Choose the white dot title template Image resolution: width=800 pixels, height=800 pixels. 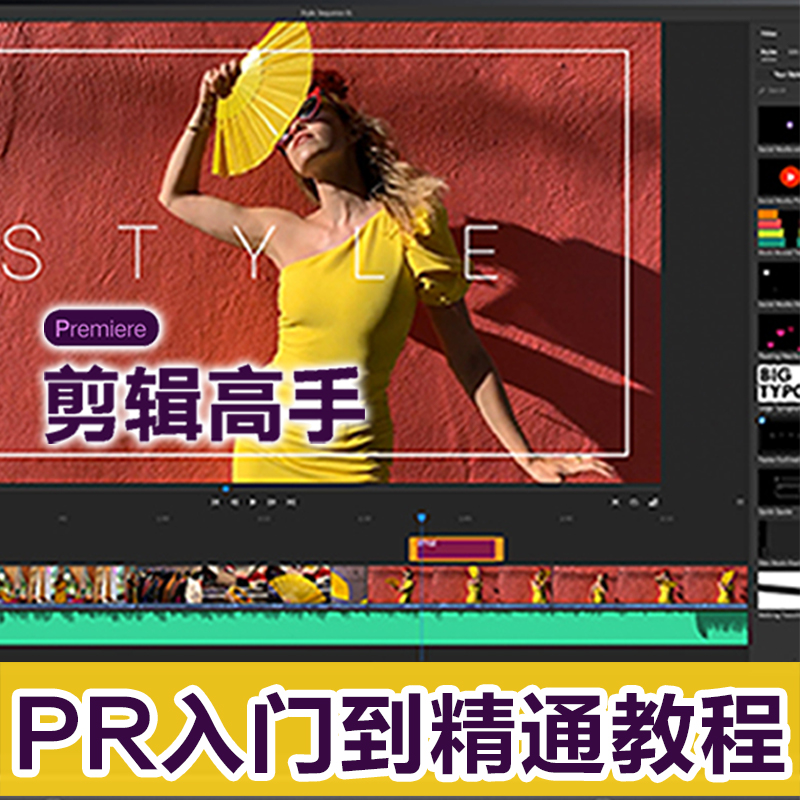click(779, 281)
